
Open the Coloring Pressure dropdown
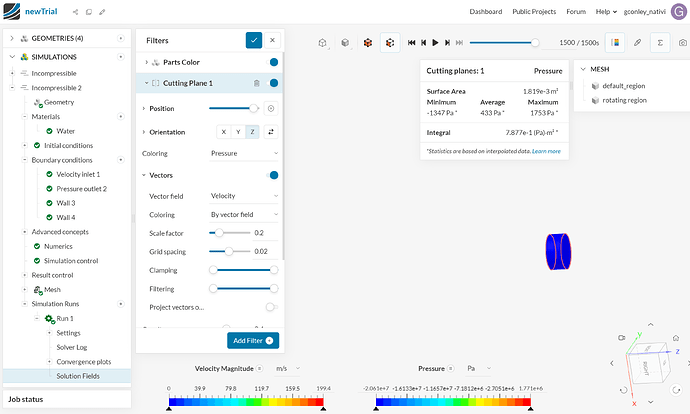[x=244, y=154]
